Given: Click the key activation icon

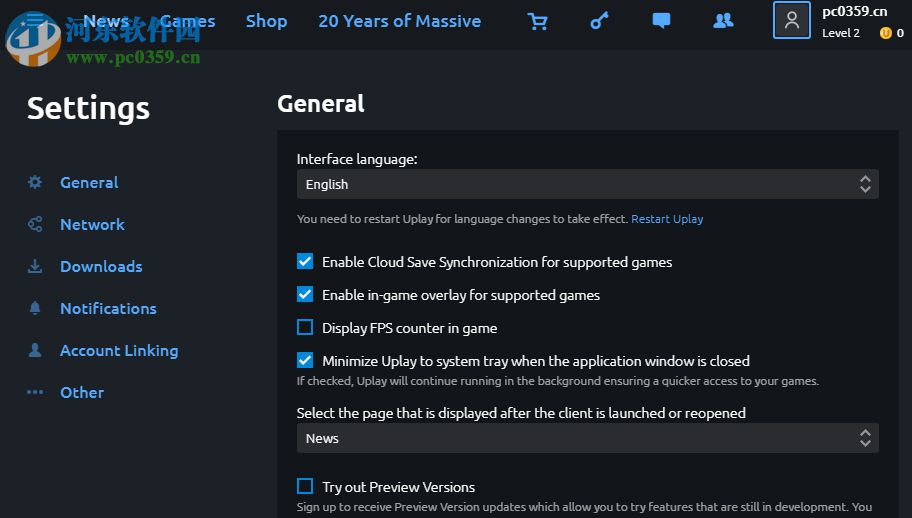Looking at the screenshot, I should [x=599, y=21].
